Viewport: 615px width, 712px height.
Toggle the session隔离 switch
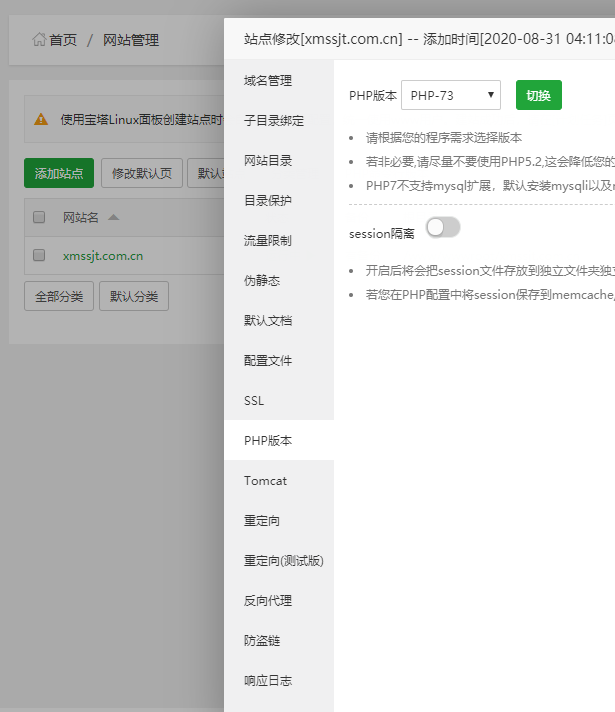tap(443, 228)
